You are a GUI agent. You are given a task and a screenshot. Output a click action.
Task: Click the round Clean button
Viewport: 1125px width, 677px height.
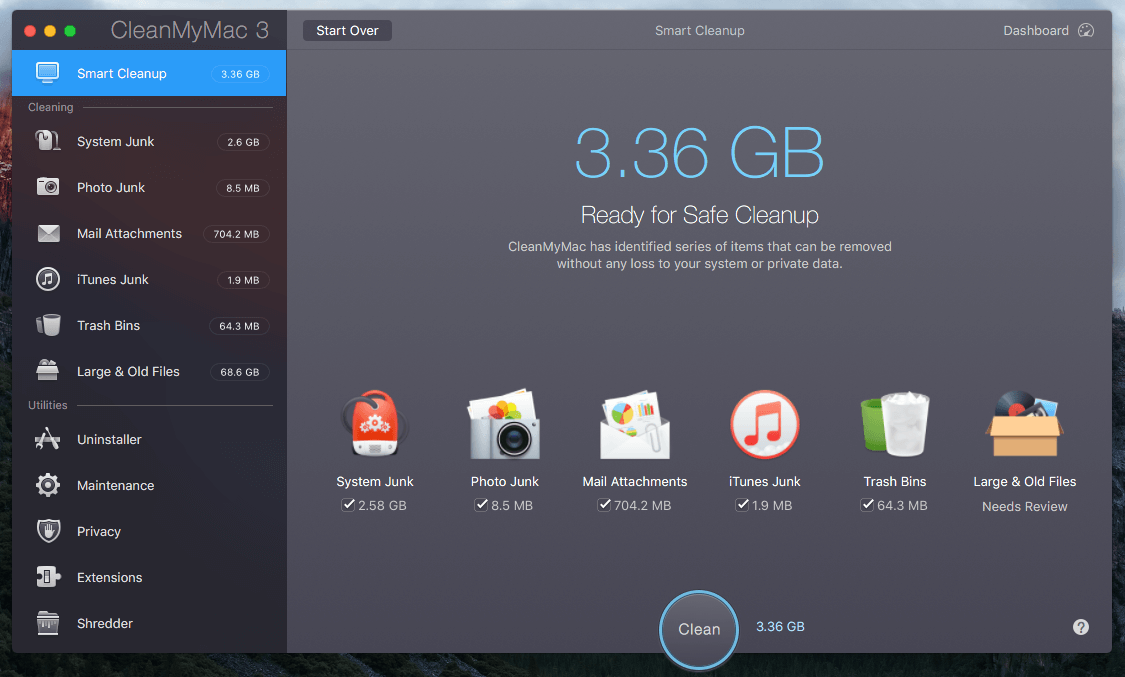pos(699,629)
